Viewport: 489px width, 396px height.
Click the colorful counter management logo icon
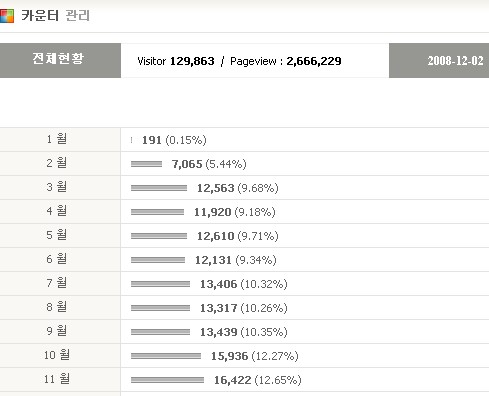click(x=7, y=16)
